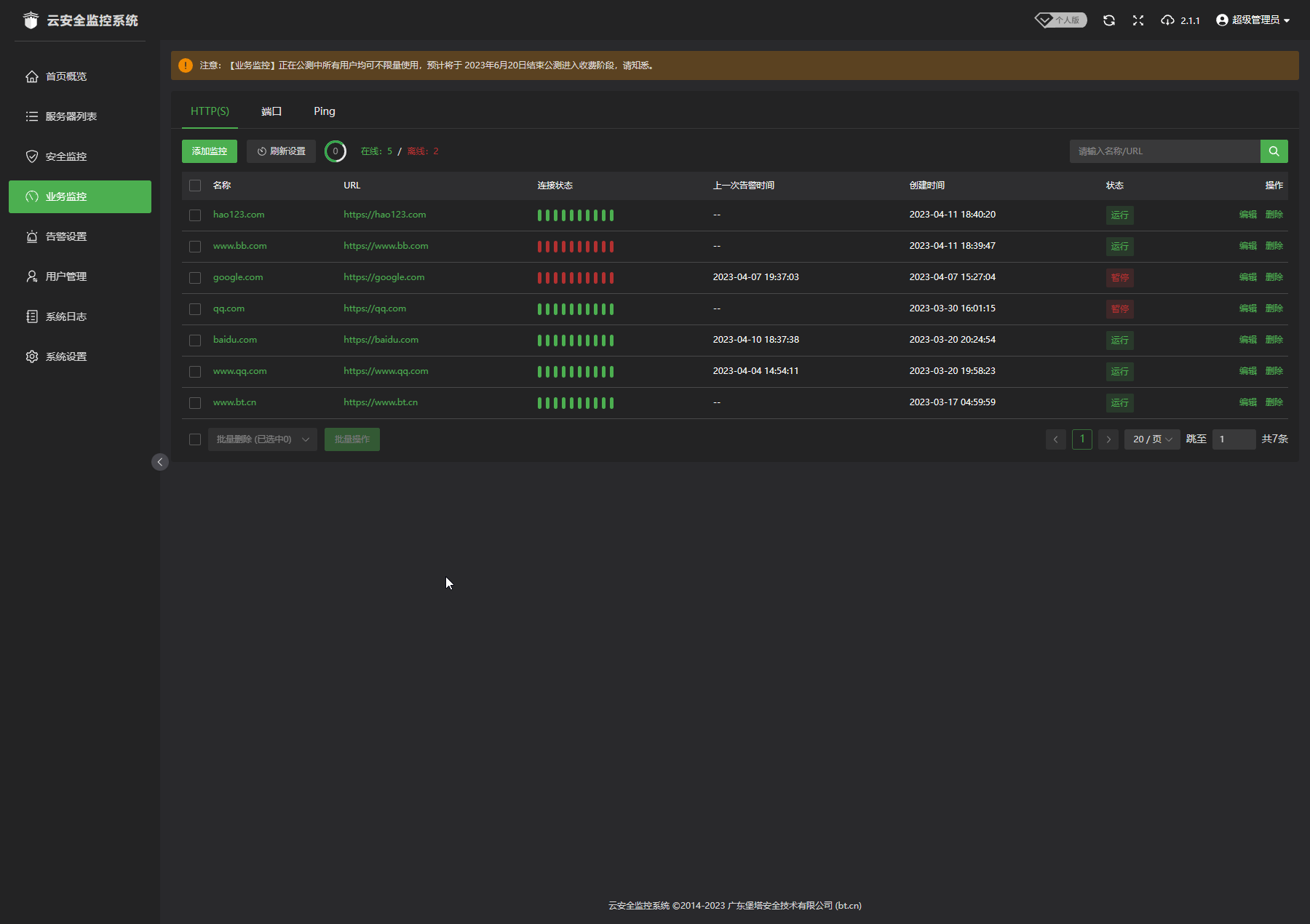Open 首页概览 from the sidebar

coord(65,76)
